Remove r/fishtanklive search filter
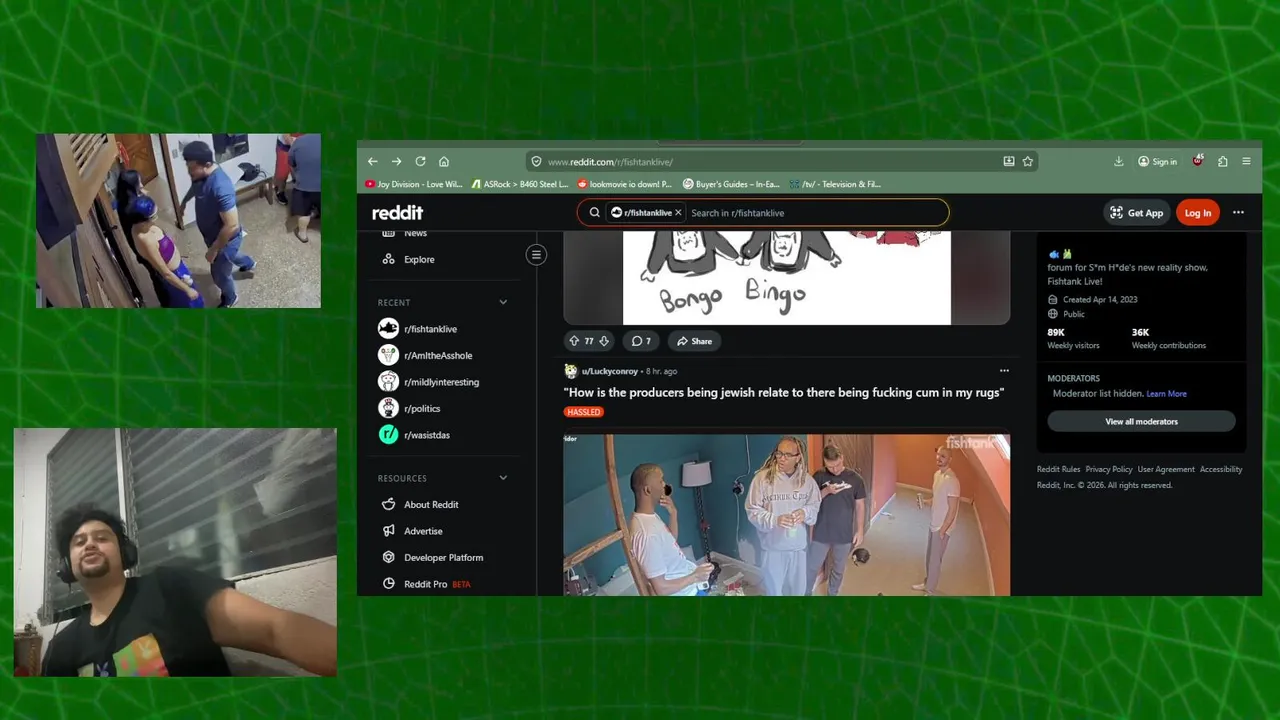The image size is (1280, 720). point(678,213)
